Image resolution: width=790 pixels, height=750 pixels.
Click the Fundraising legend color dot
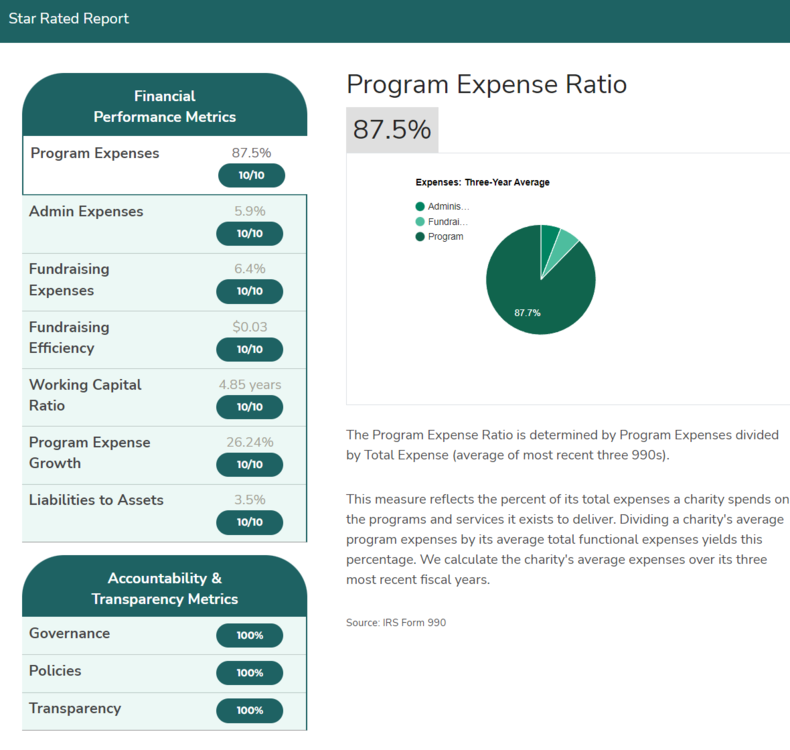(x=420, y=221)
